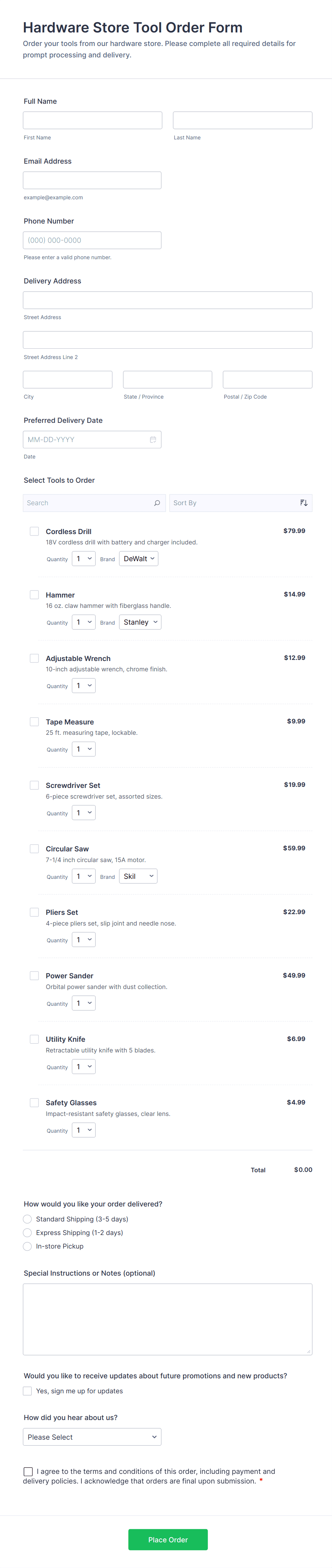
Task: Check the Safety Glasses item
Action: click(35, 1102)
